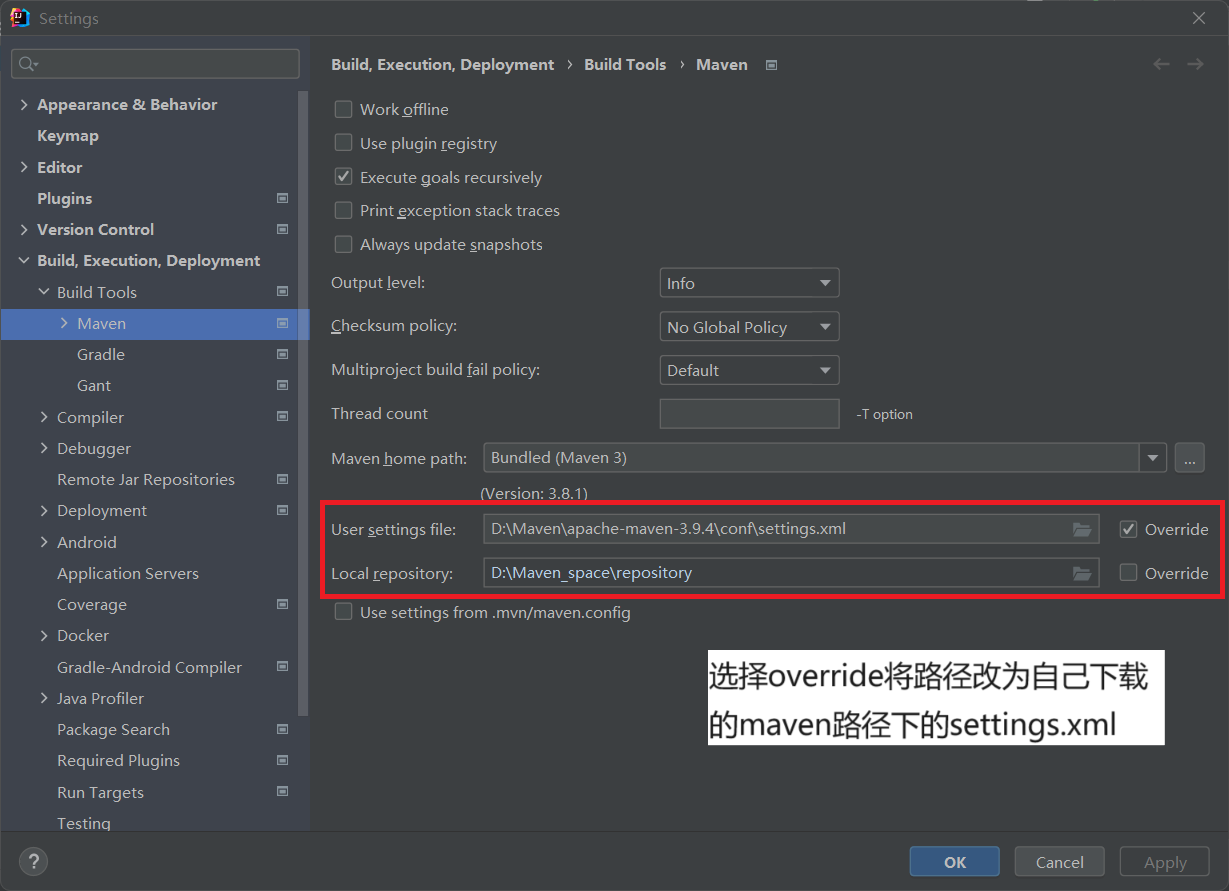Click project-level icon next to Plugins
Viewport: 1229px width, 891px height.
click(x=282, y=198)
